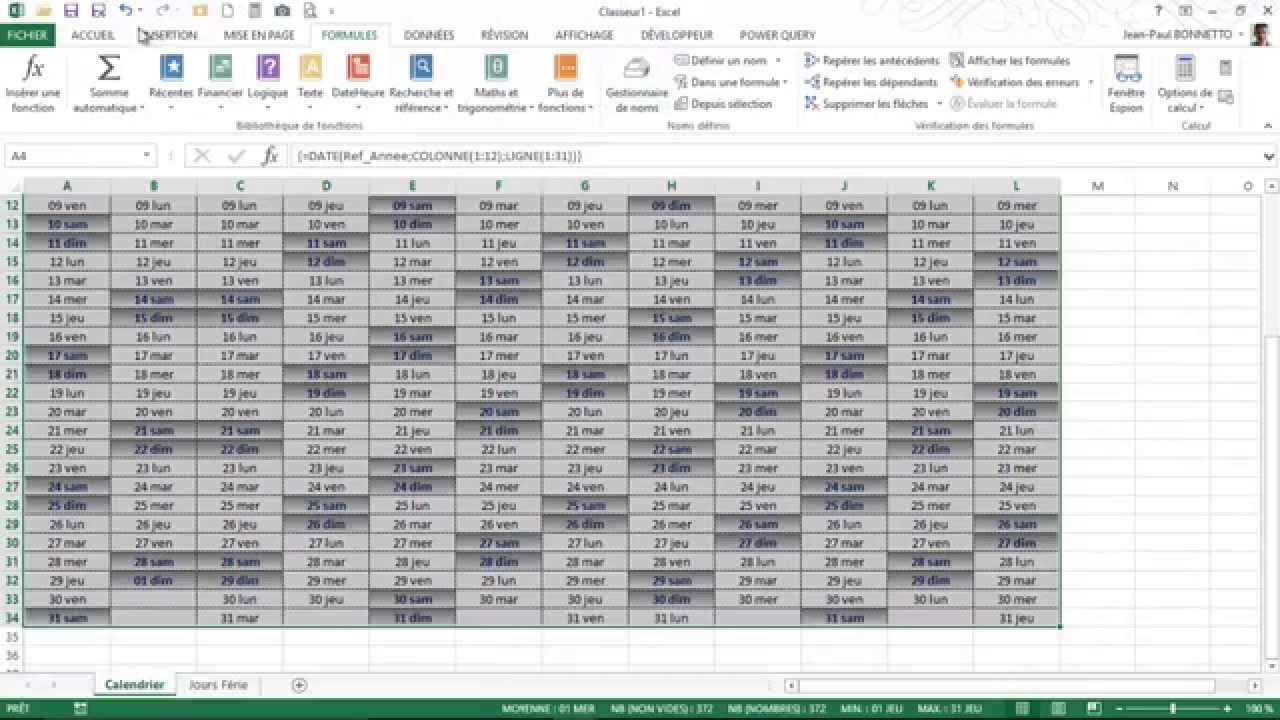Open Plus de fonctions menu
This screenshot has height=720, width=1280.
(565, 83)
